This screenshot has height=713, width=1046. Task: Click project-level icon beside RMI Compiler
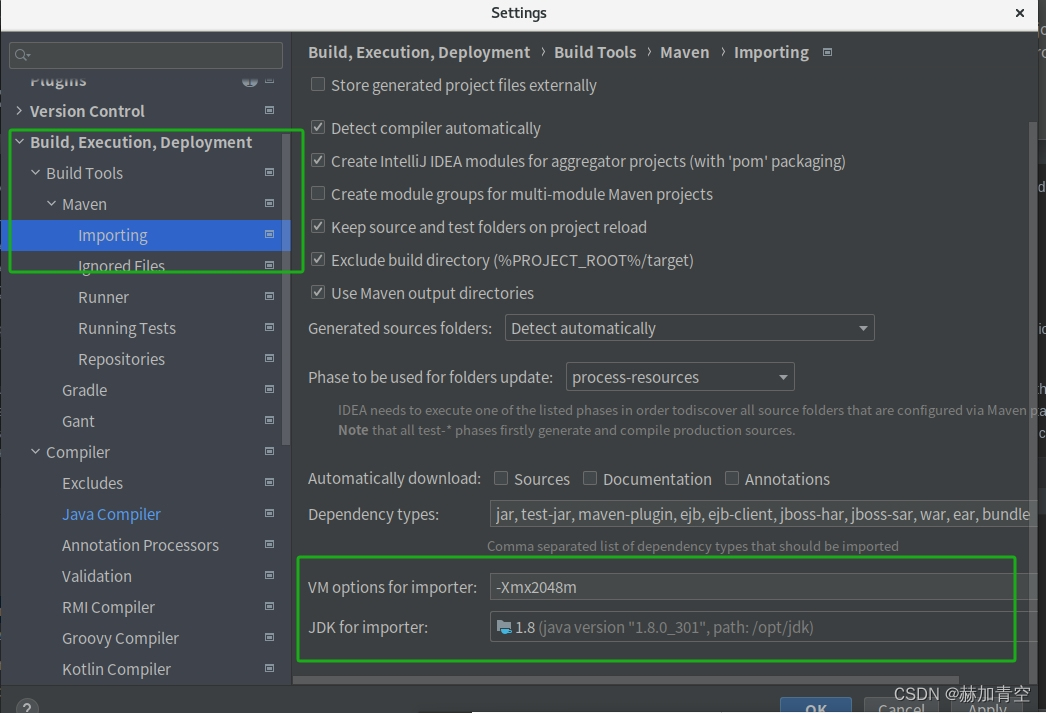pyautogui.click(x=270, y=606)
